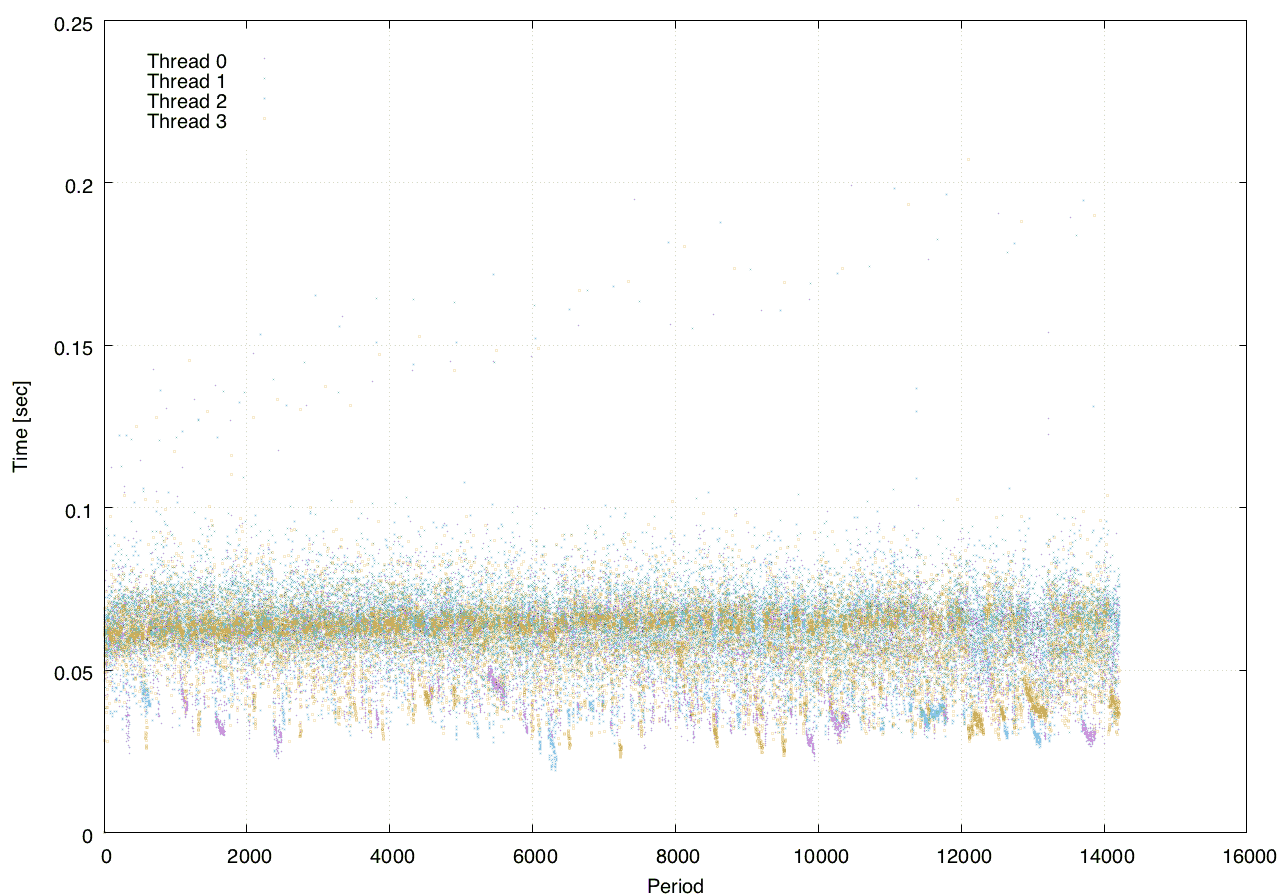
Task: Click the 0.05 y-axis tick label
Action: 72,672
